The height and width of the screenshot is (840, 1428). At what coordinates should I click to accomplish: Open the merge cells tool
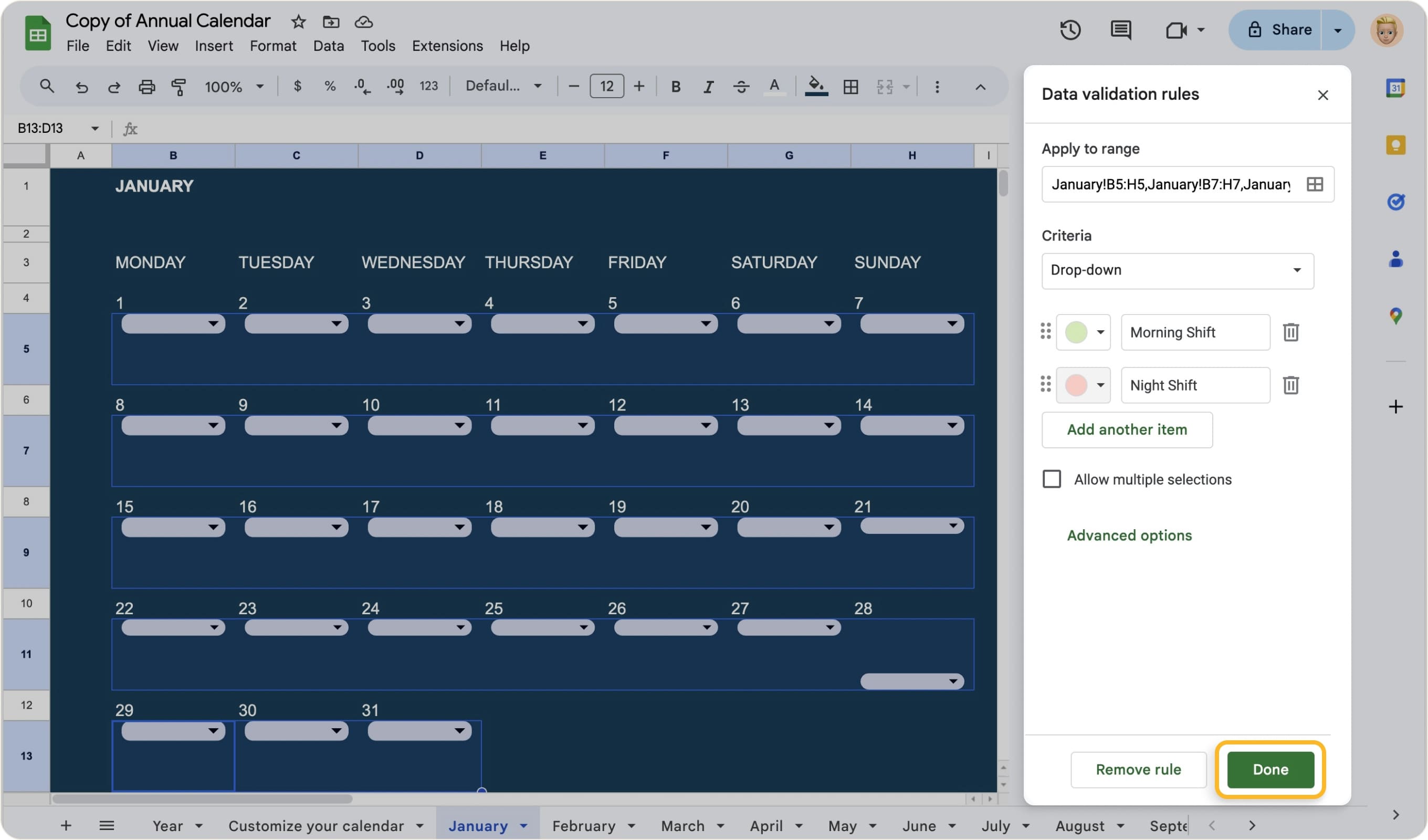click(x=885, y=87)
